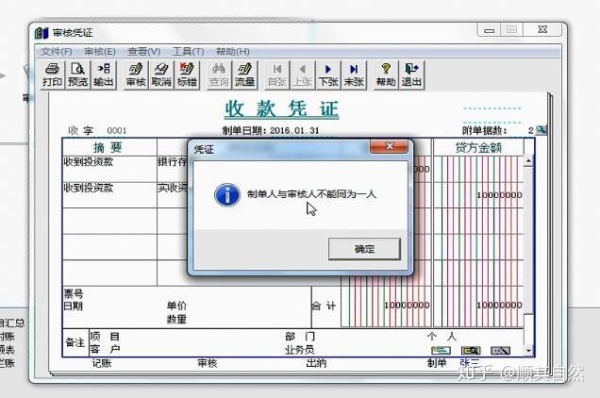Select first row 收到投资款 summary cell
This screenshot has width=600, height=398.
(109, 169)
